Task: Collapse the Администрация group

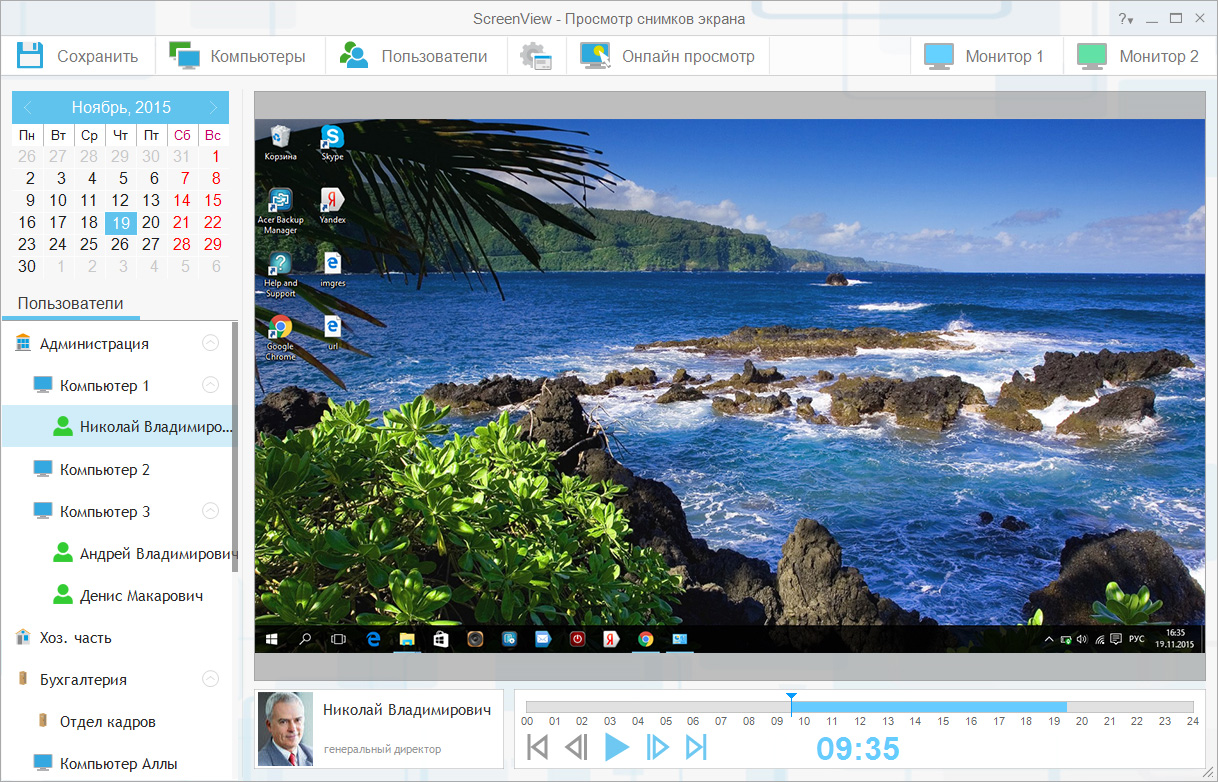Action: tap(210, 343)
